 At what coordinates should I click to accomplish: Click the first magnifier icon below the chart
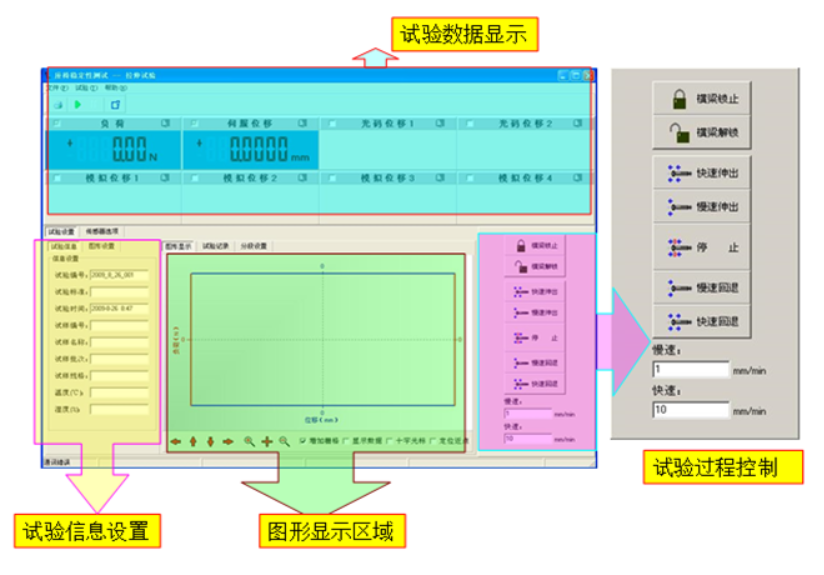point(249,441)
